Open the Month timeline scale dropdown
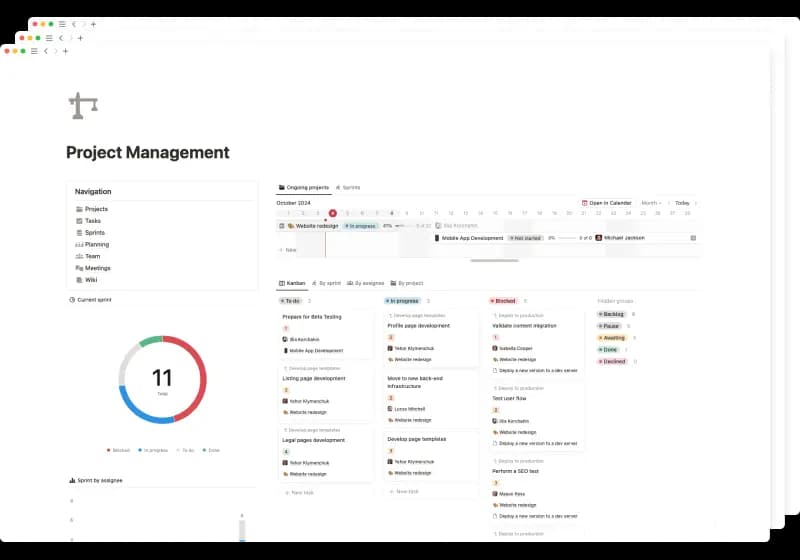800x560 pixels. [651, 203]
